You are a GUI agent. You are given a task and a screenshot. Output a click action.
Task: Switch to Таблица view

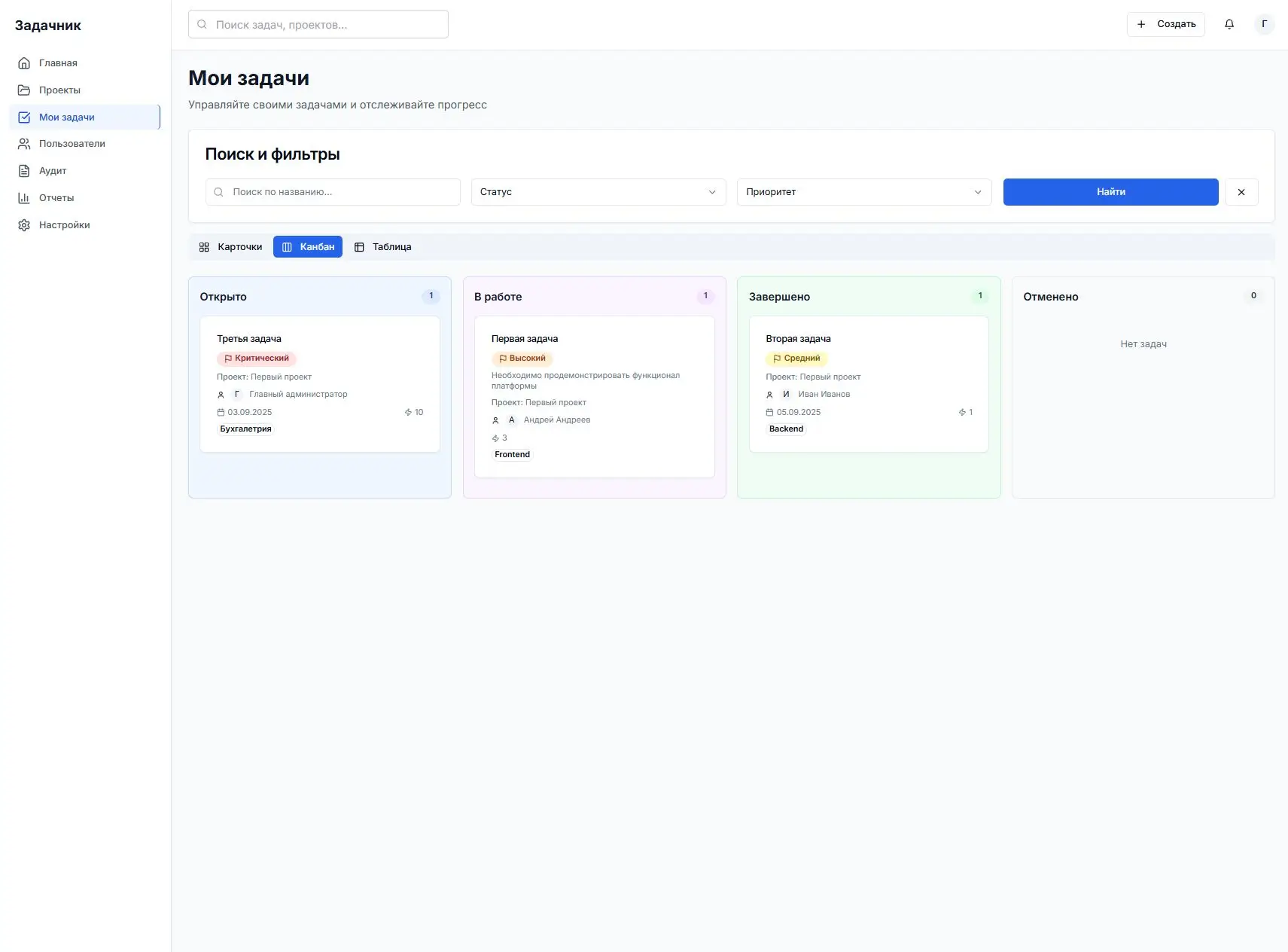[x=382, y=247]
